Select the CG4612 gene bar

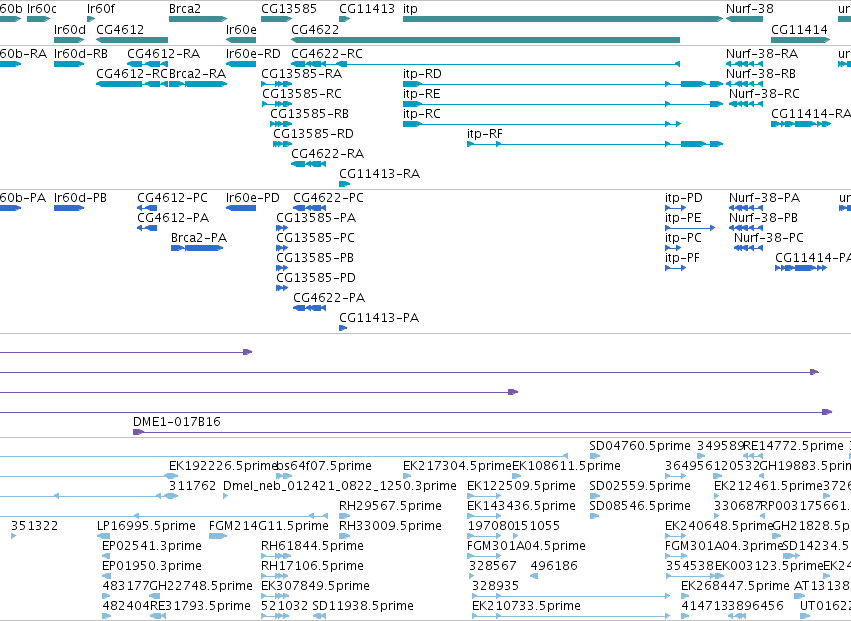click(x=132, y=40)
